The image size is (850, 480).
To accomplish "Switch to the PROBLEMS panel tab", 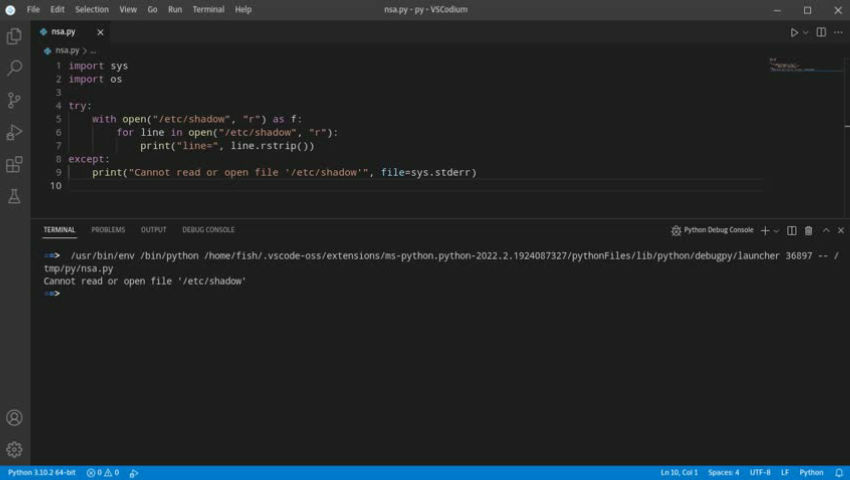I will coord(108,230).
